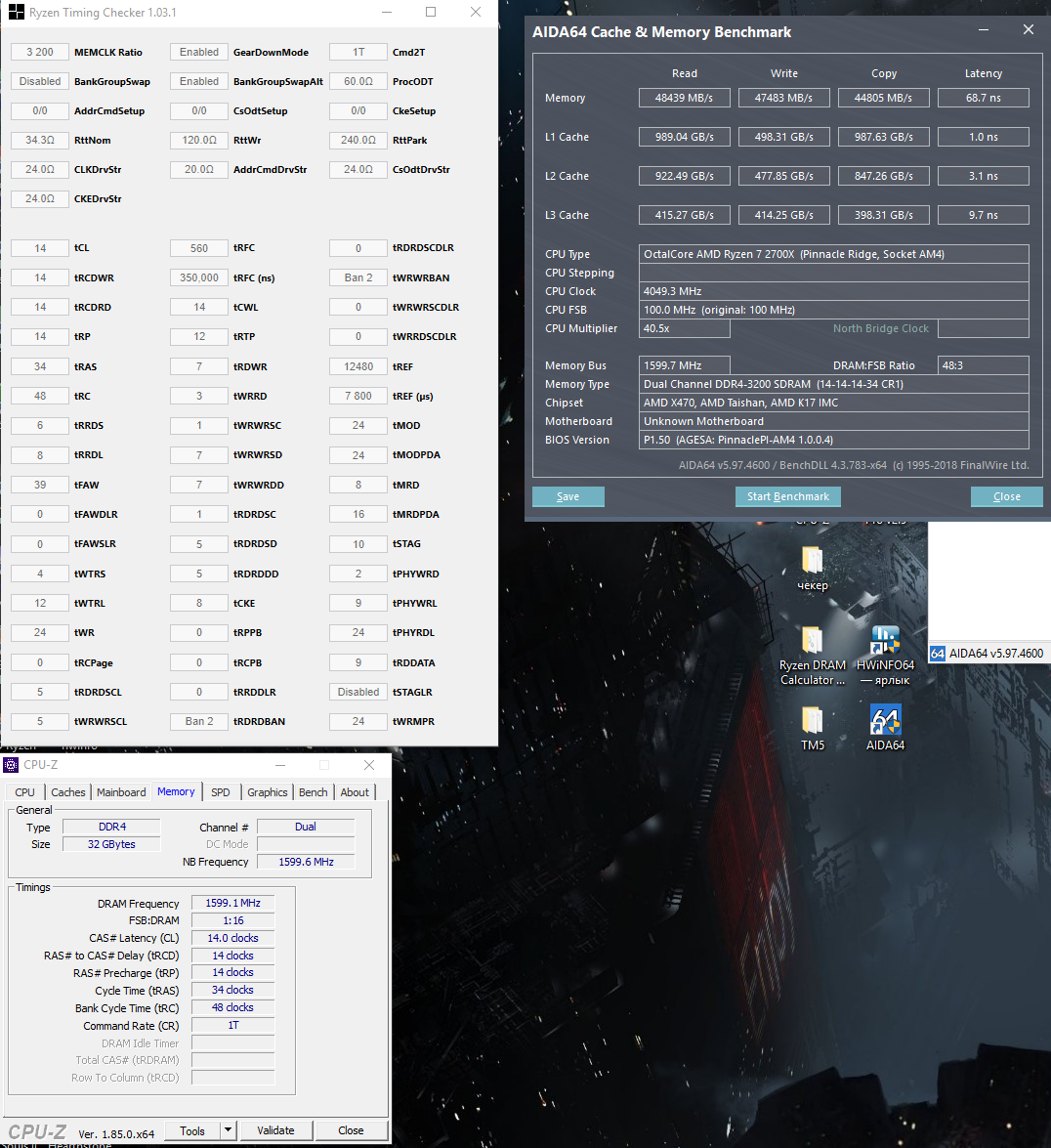The image size is (1051, 1148).
Task: Open the TM5 desktop folder
Action: 813,720
